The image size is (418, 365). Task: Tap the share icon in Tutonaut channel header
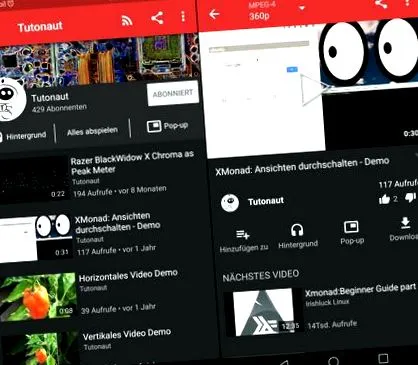[157, 18]
